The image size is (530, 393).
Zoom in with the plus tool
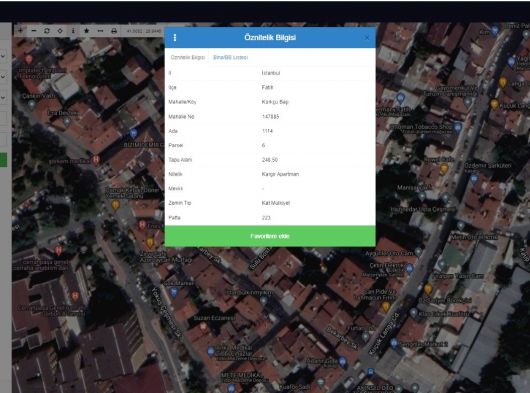tap(21, 31)
